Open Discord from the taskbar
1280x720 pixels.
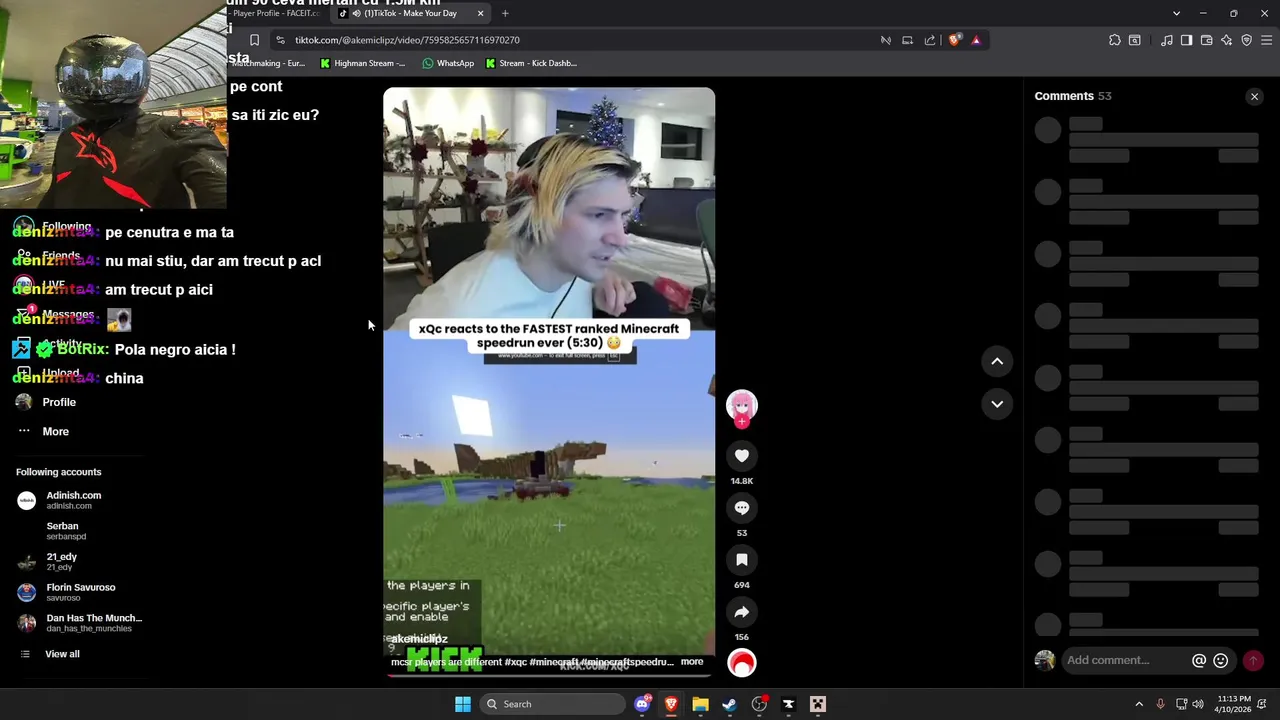[x=642, y=704]
